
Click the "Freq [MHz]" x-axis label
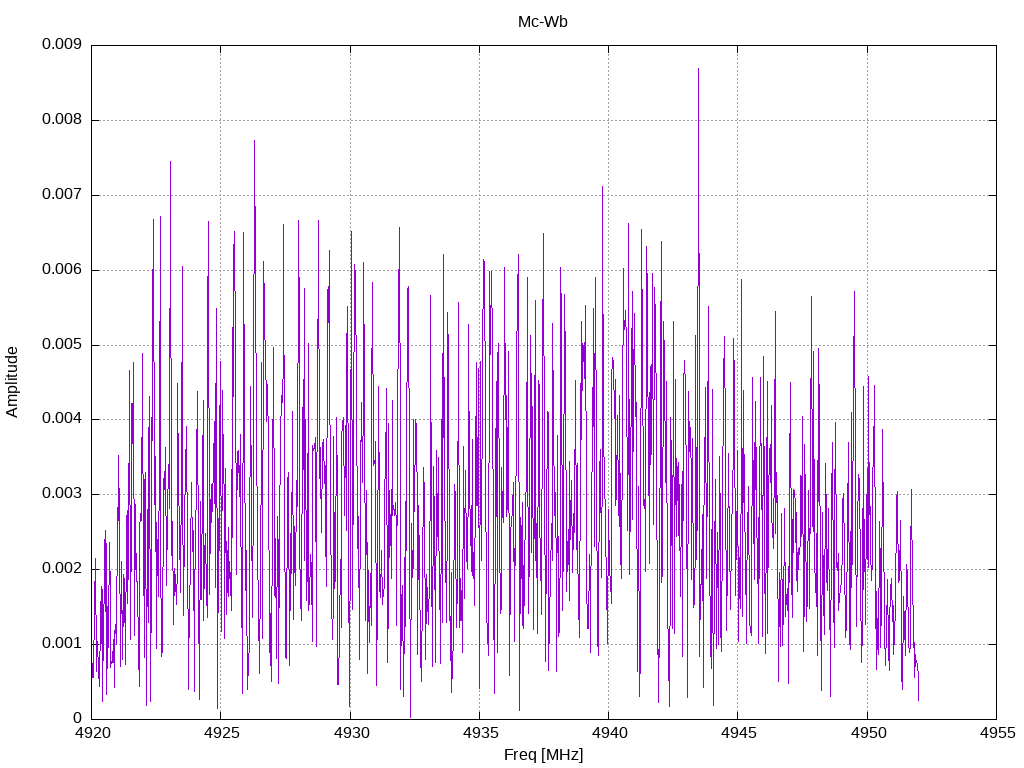pos(543,755)
